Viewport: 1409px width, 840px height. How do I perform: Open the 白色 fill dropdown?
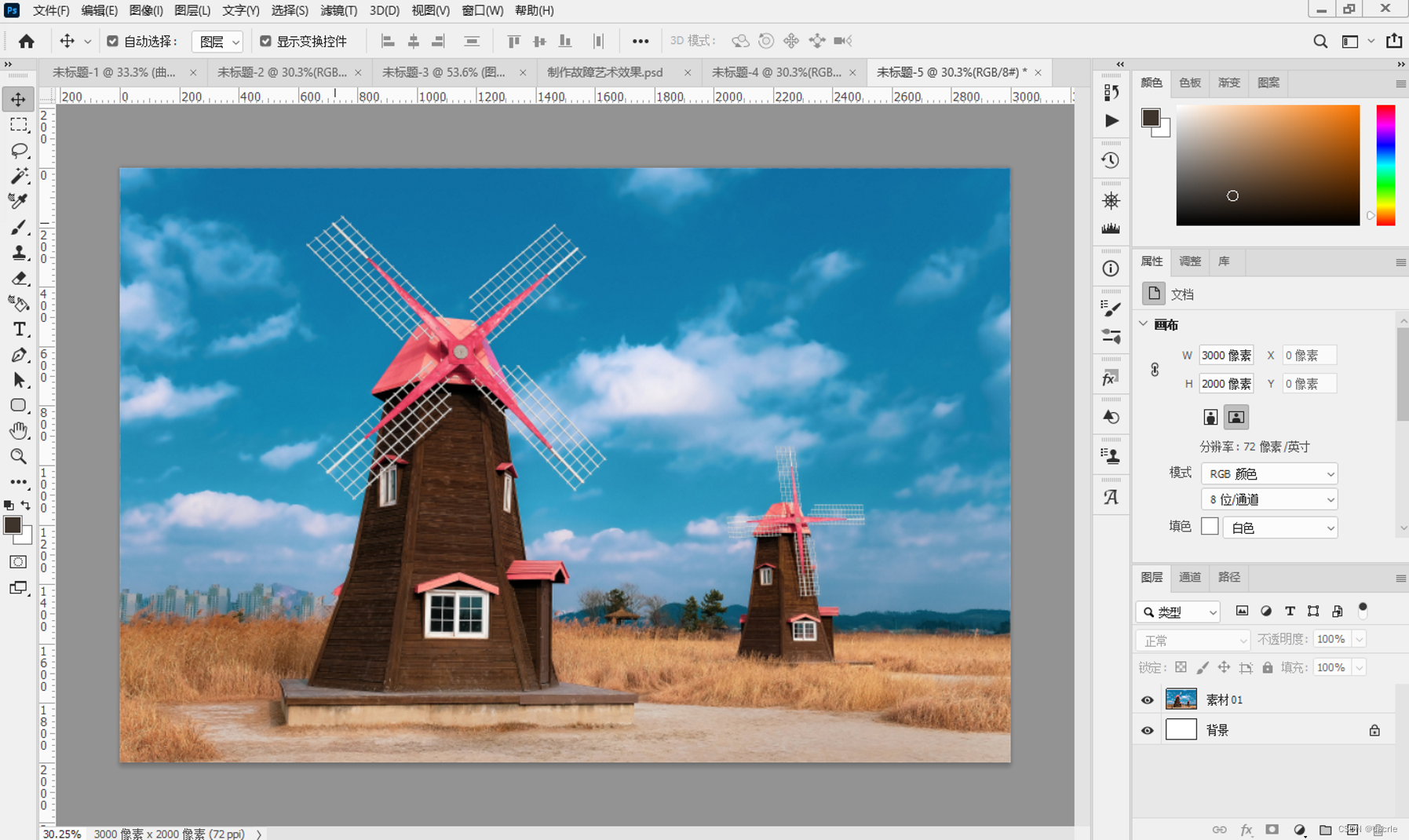[x=1279, y=528]
